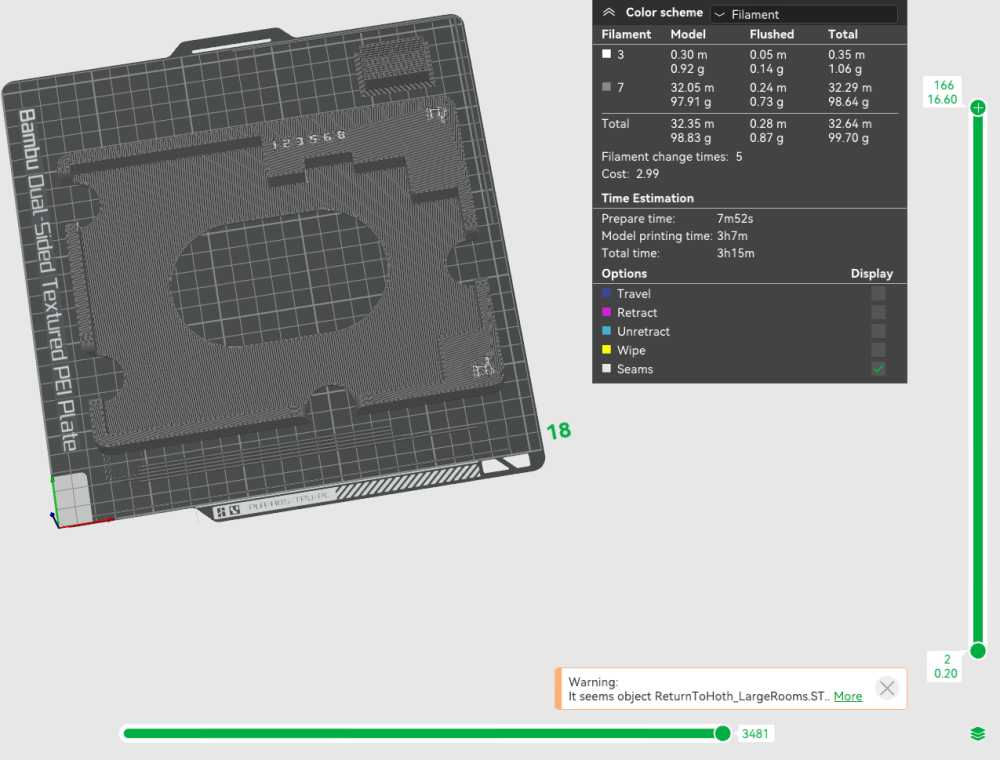Click the magenta Retract color swatch
This screenshot has height=760, width=1000.
tap(607, 312)
